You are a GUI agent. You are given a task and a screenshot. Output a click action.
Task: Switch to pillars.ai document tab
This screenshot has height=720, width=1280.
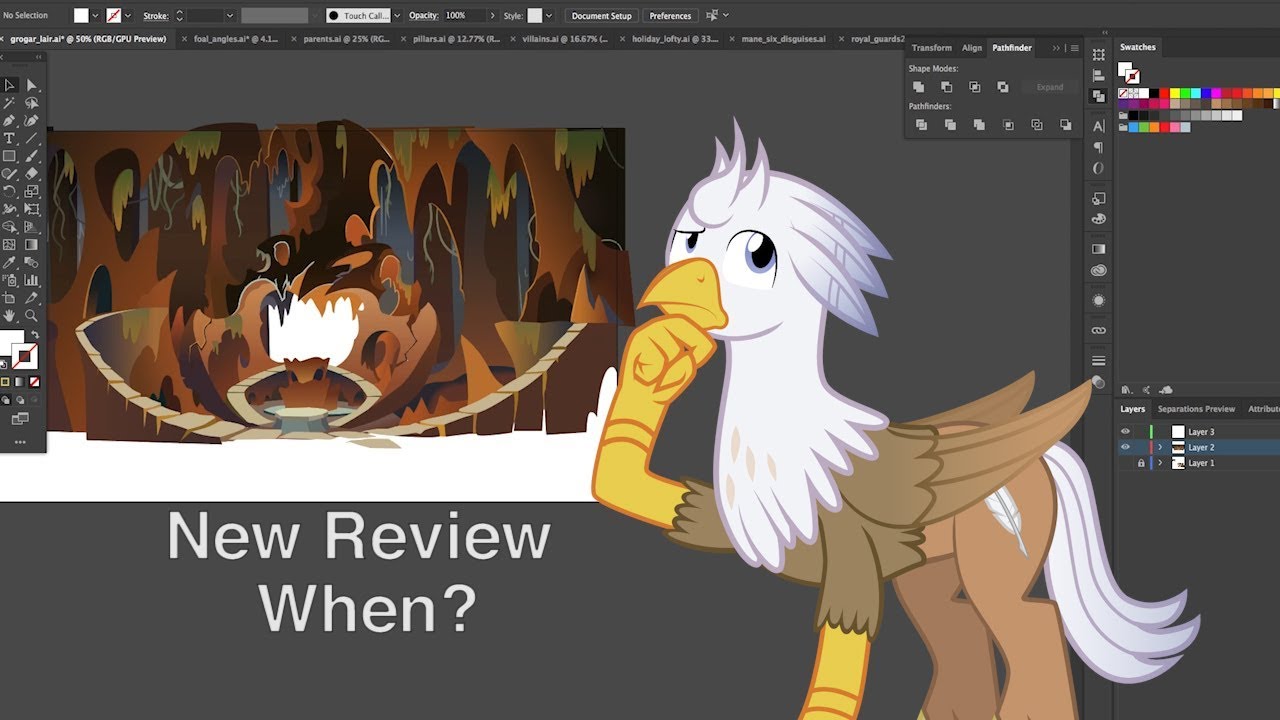pyautogui.click(x=456, y=39)
